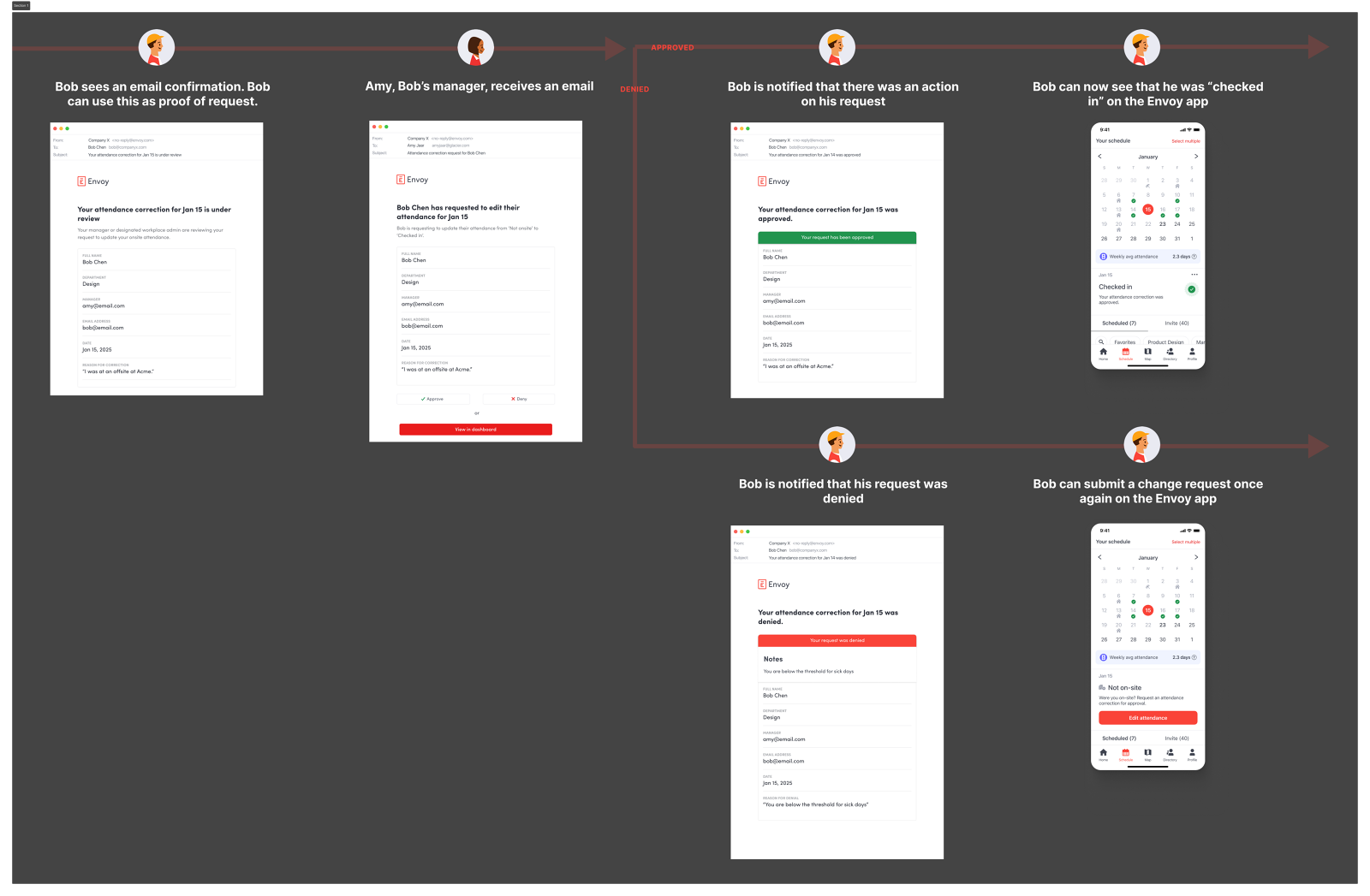The width and height of the screenshot is (1370, 896).
Task: Tap Product Design chip in upper phone
Action: click(1165, 342)
